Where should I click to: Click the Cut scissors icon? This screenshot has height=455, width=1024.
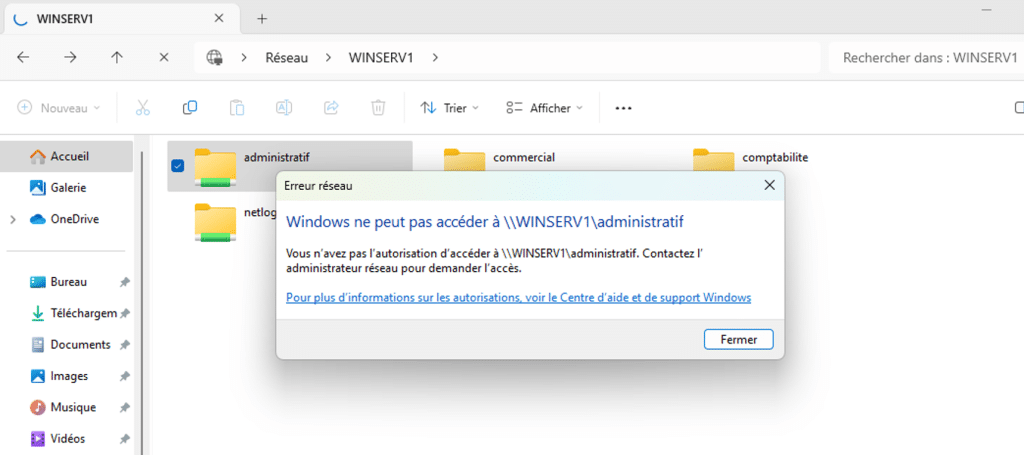tap(142, 108)
